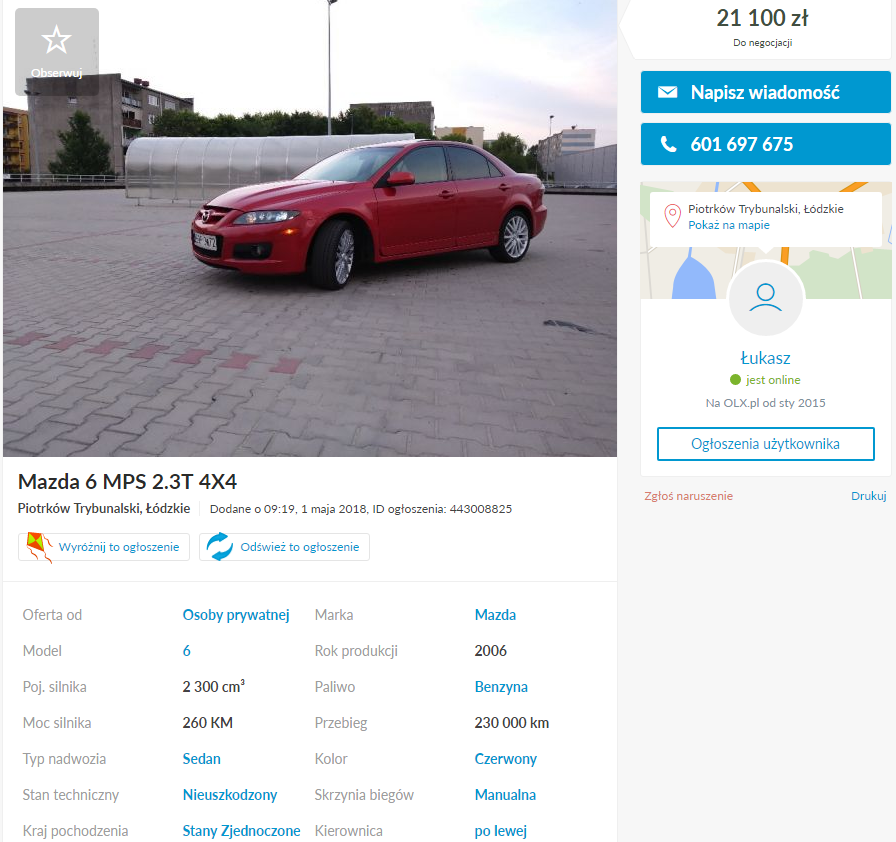Click the kite icon for Wyróżnij to ogłoszenie
Screen dimensions: 896x842
(x=39, y=547)
